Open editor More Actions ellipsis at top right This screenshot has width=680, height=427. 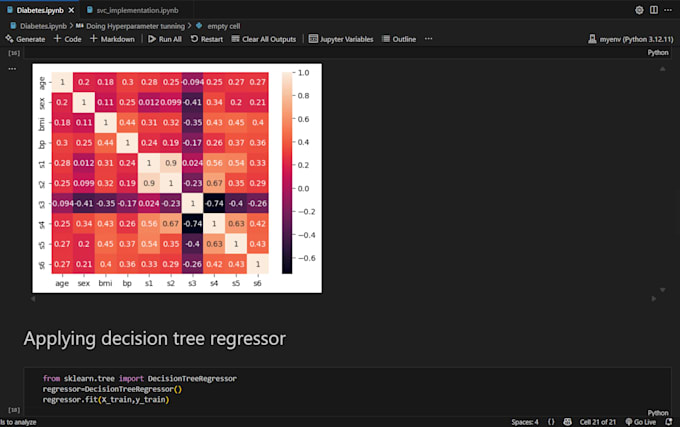[668, 10]
